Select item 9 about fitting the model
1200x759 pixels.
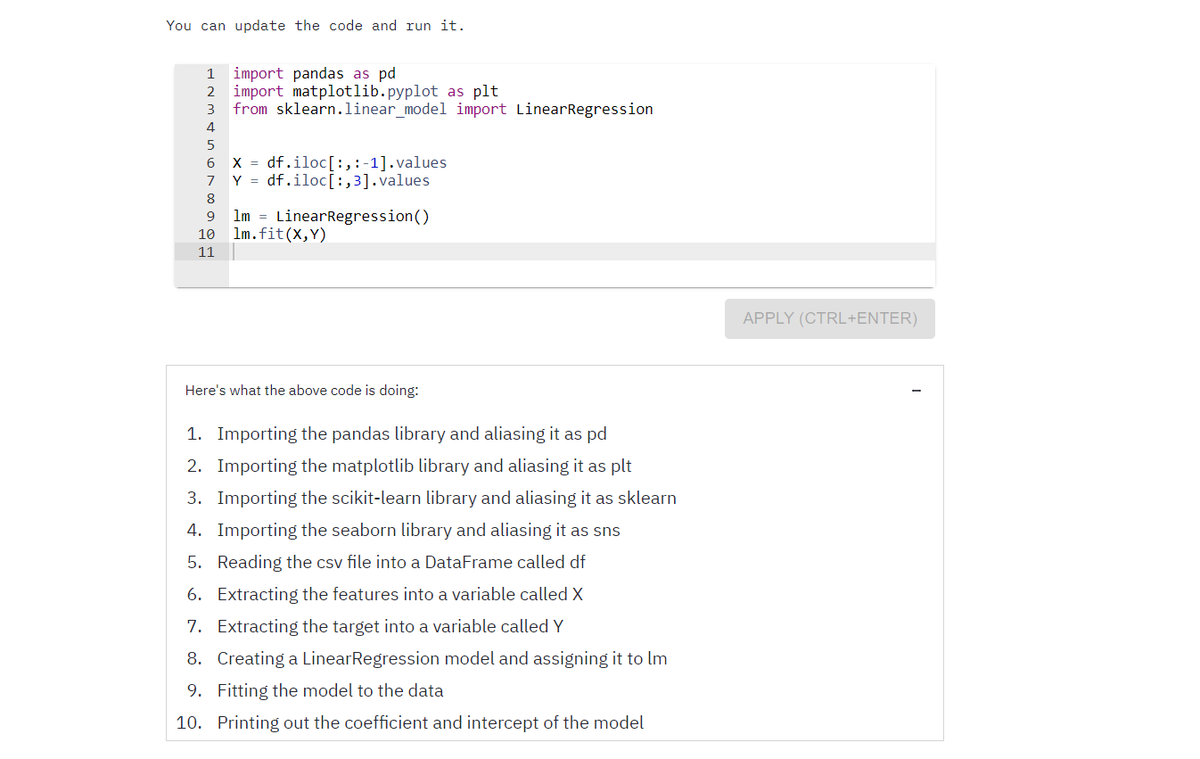(329, 690)
